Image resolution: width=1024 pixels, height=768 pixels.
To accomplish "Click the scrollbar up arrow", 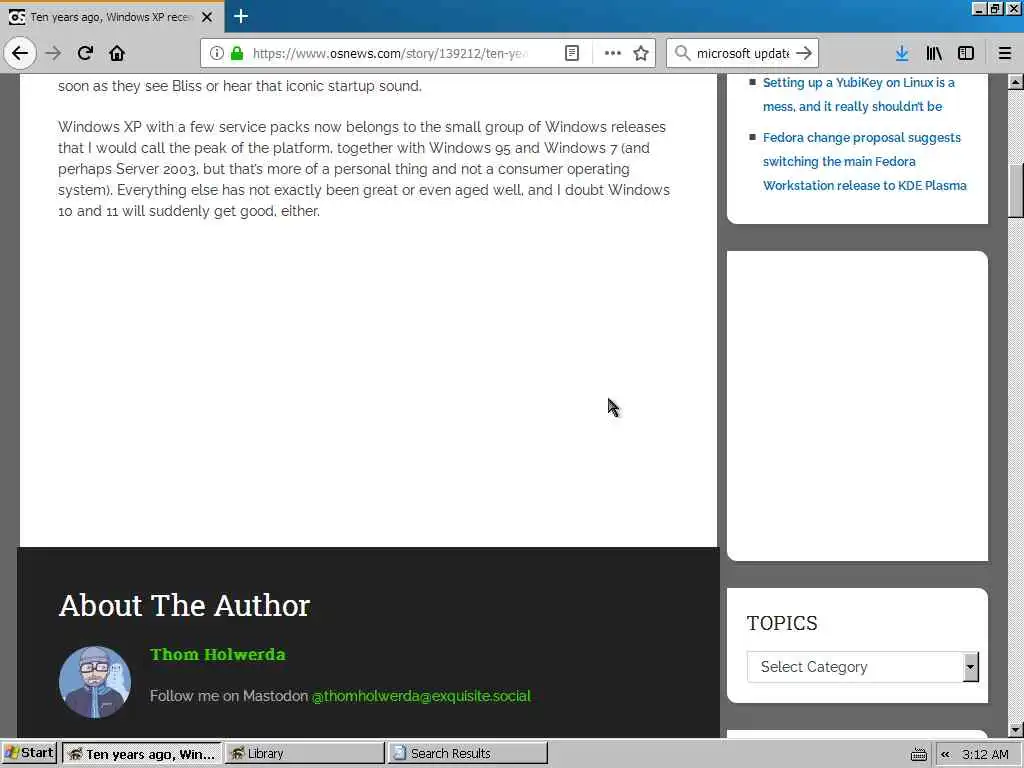I will [1016, 82].
